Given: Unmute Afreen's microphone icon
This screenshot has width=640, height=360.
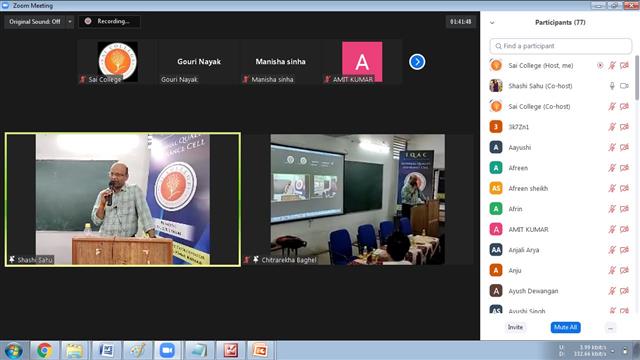Looking at the screenshot, I should [x=612, y=168].
